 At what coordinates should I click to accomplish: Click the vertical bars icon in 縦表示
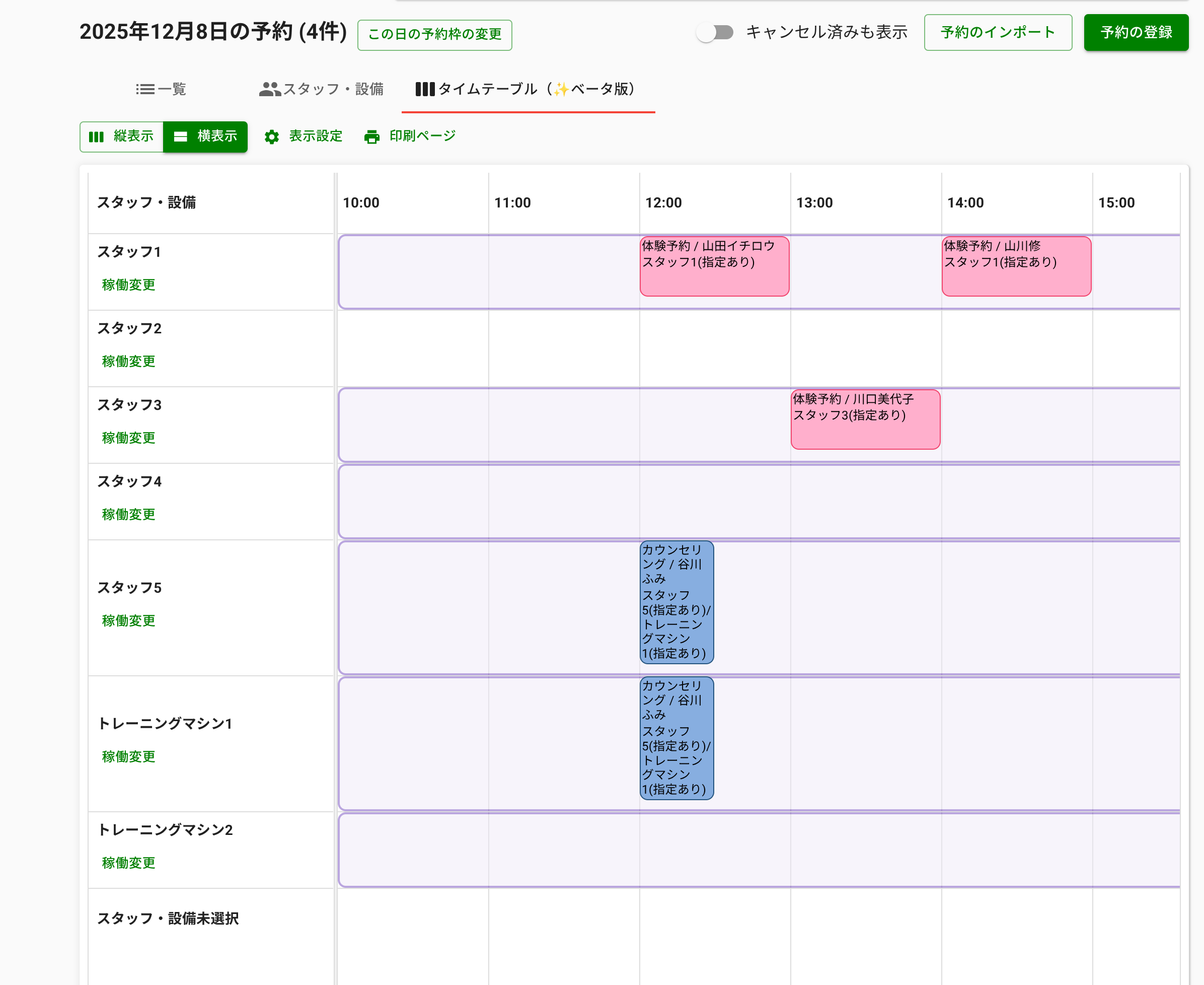pos(97,137)
